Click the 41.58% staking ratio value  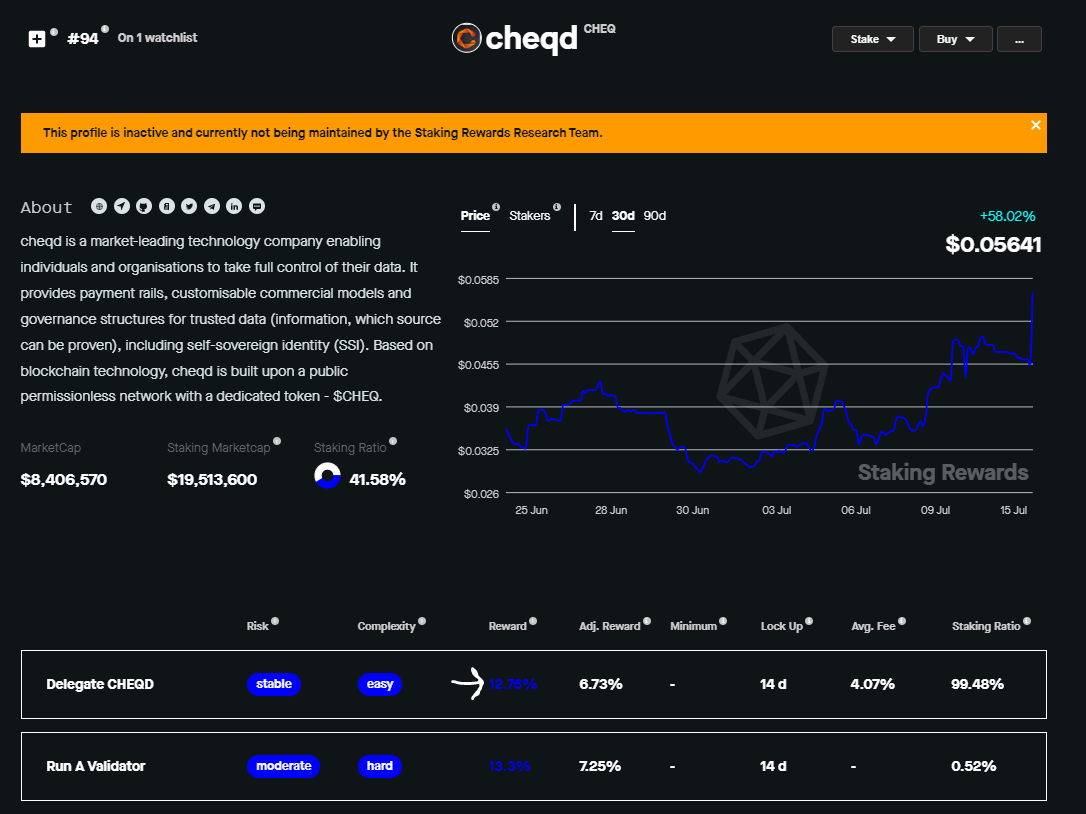(377, 479)
